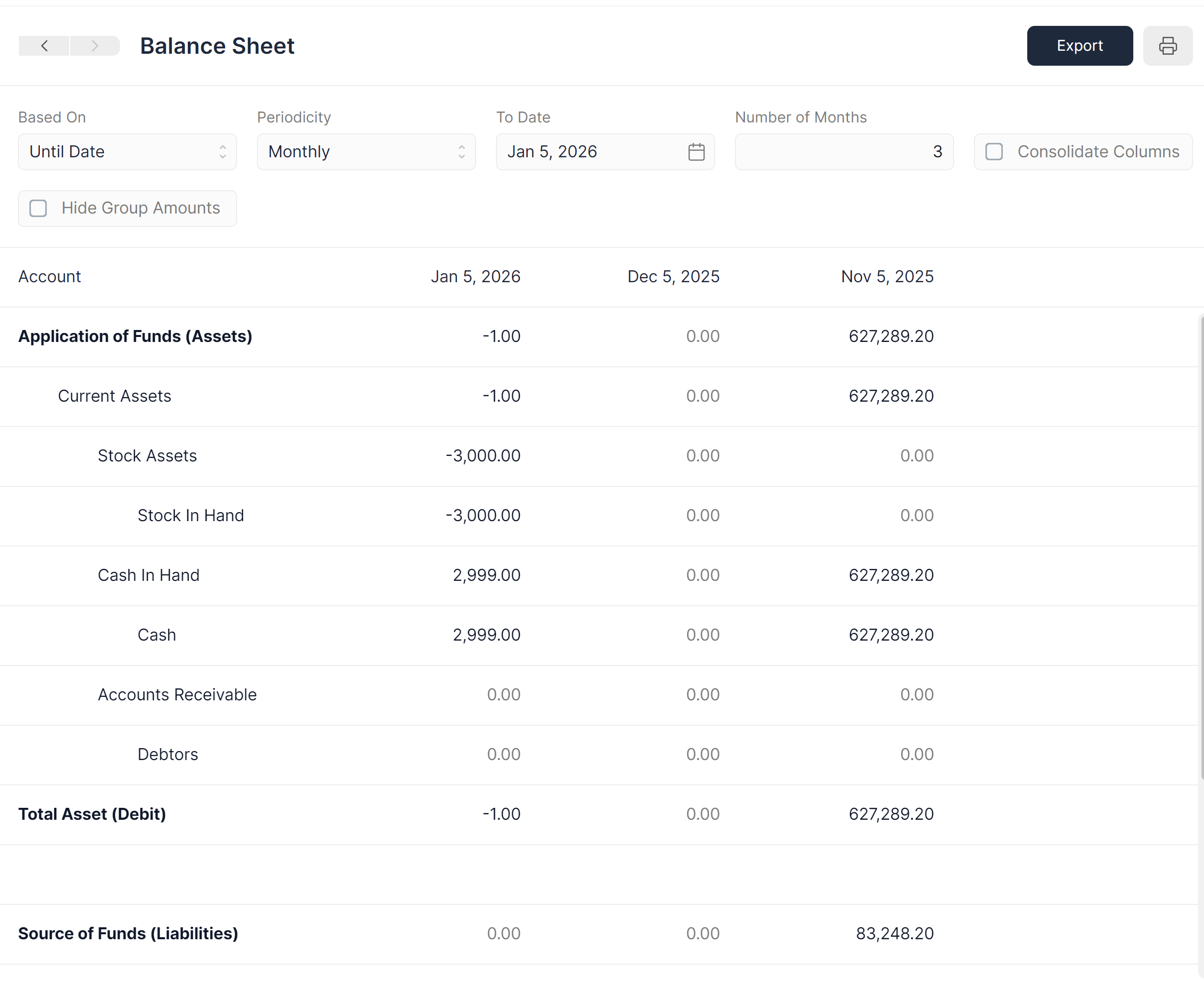
Task: Click the Number of Months input field
Action: pos(843,151)
